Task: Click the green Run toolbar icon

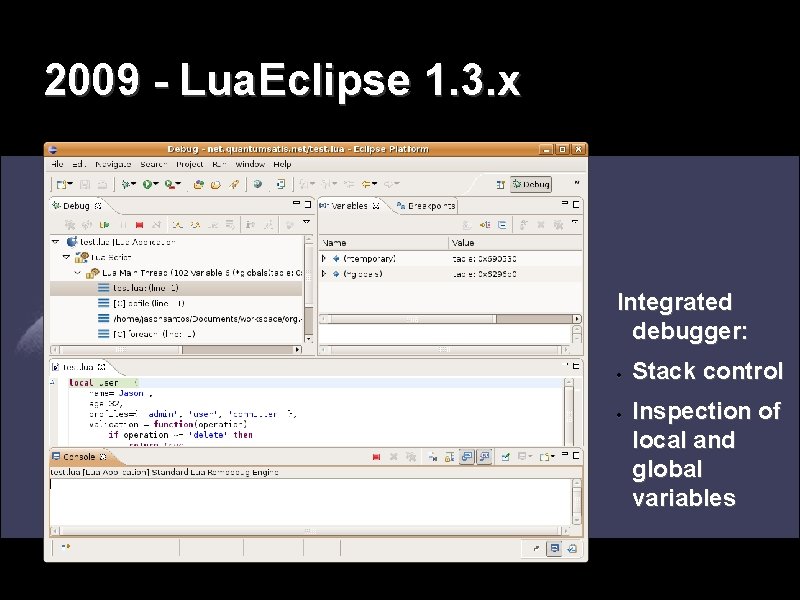Action: point(147,184)
